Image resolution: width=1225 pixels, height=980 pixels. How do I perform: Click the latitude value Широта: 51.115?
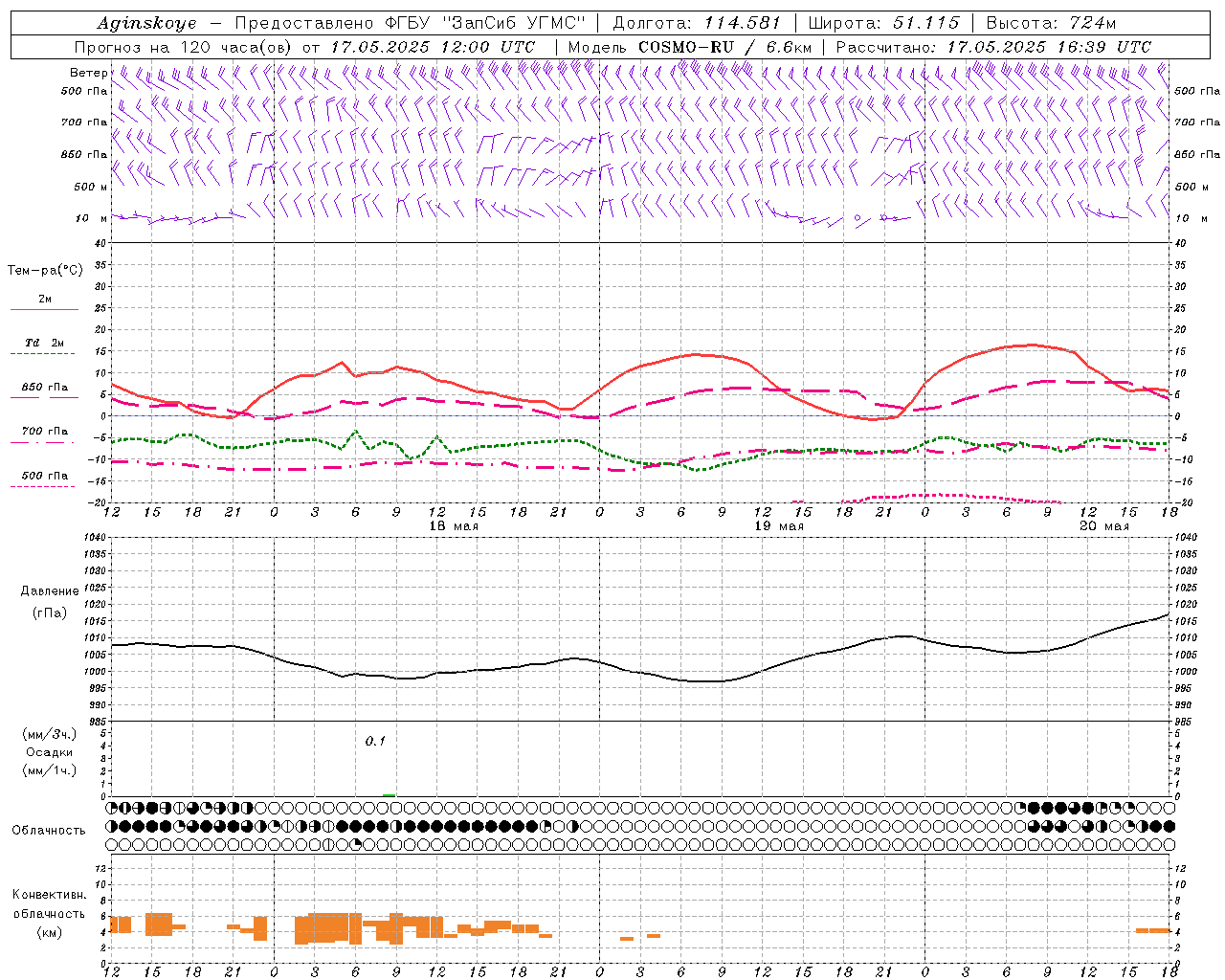pyautogui.click(x=883, y=23)
